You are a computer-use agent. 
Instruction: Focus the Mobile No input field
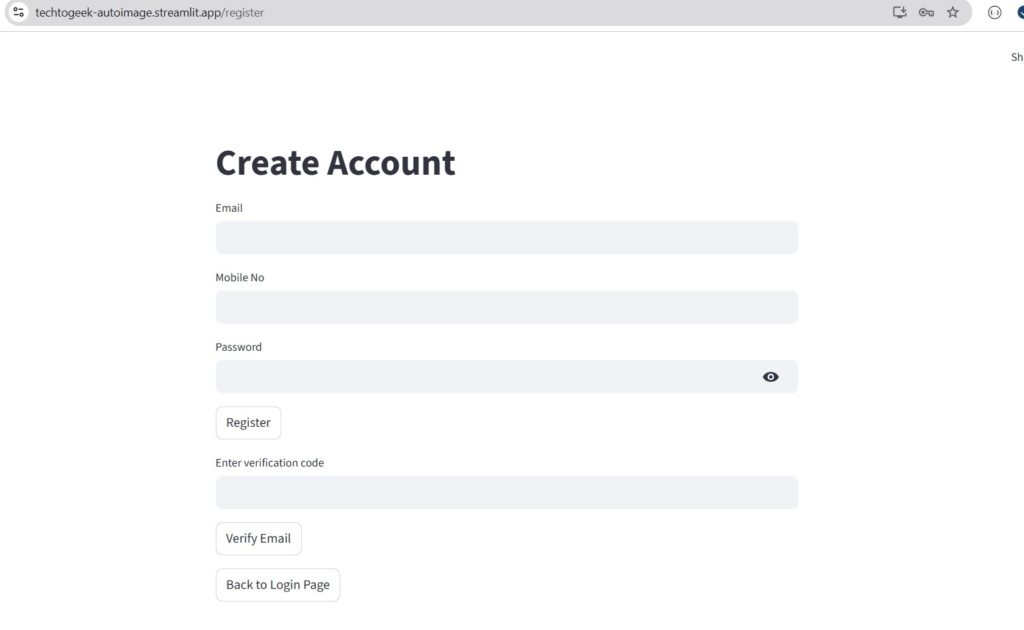pos(506,307)
